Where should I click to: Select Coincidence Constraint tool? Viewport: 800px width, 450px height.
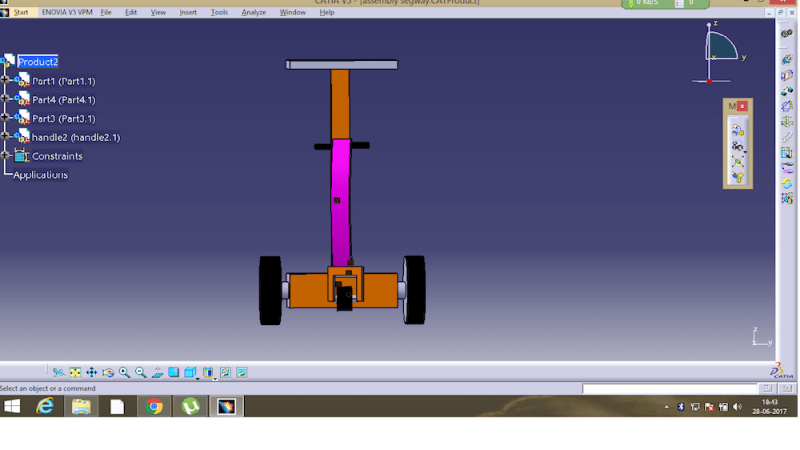point(787,59)
